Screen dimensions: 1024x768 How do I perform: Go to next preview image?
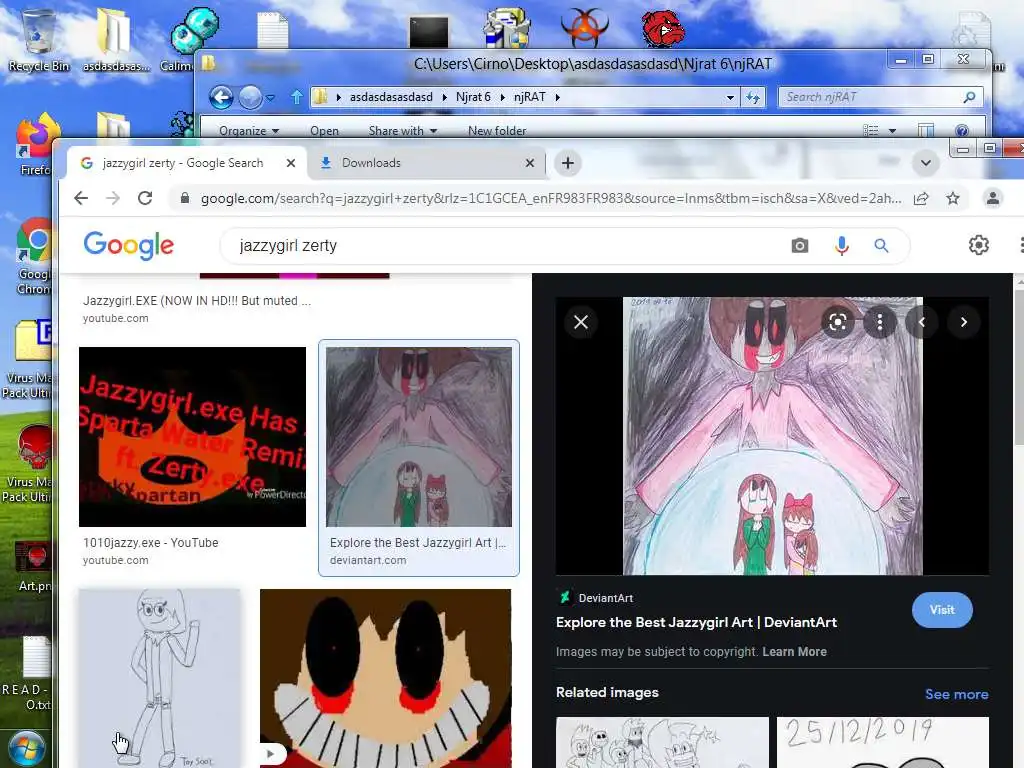coord(963,322)
